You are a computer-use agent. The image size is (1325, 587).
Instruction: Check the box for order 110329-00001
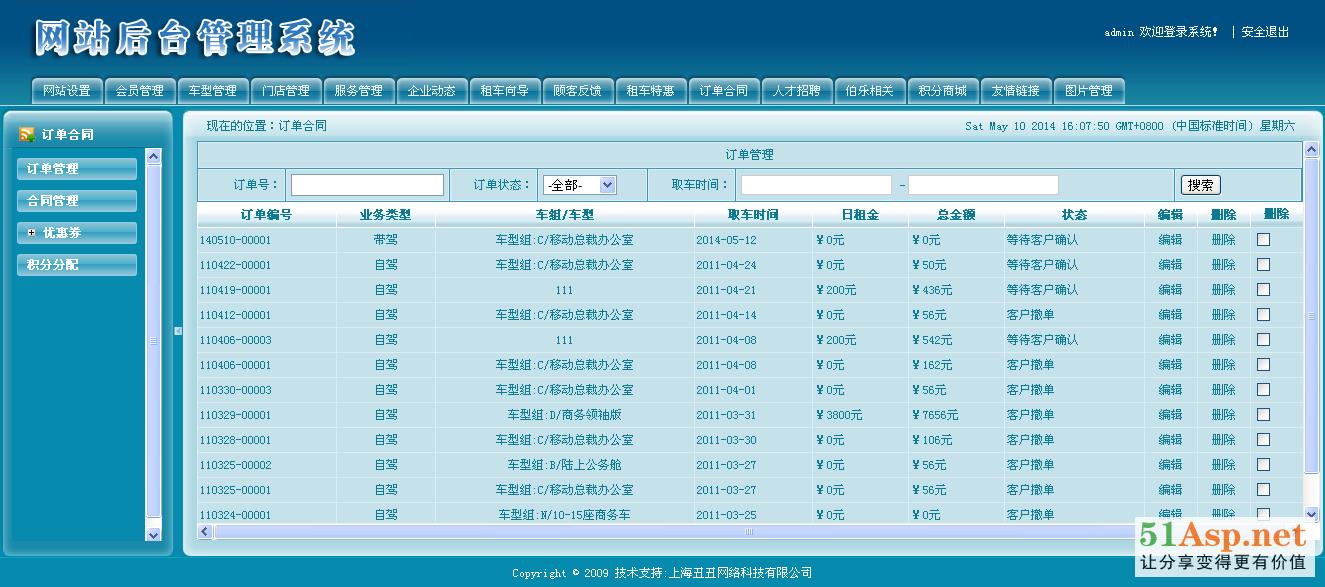tap(1263, 415)
